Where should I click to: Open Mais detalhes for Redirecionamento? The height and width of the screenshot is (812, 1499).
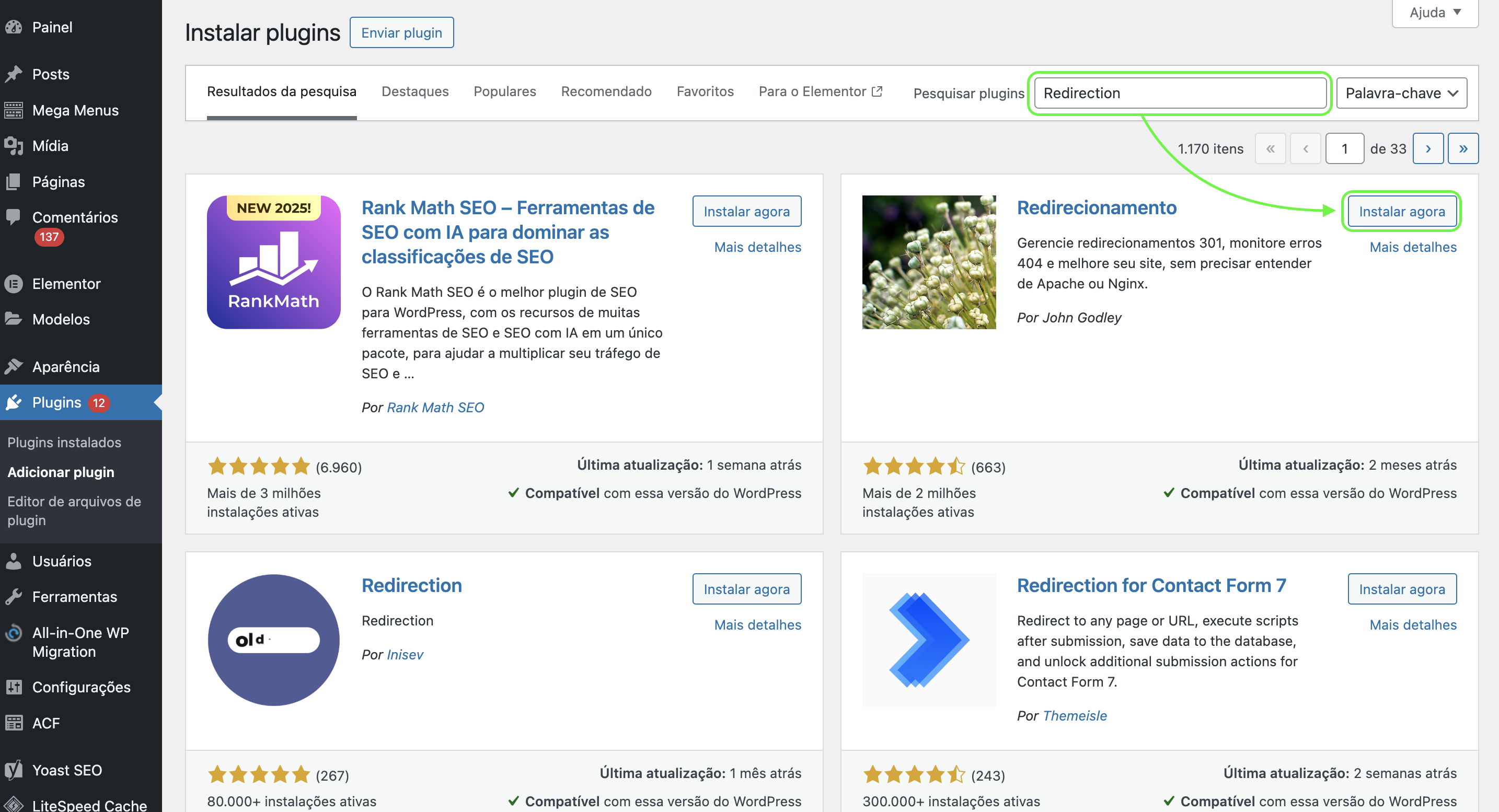[1413, 247]
